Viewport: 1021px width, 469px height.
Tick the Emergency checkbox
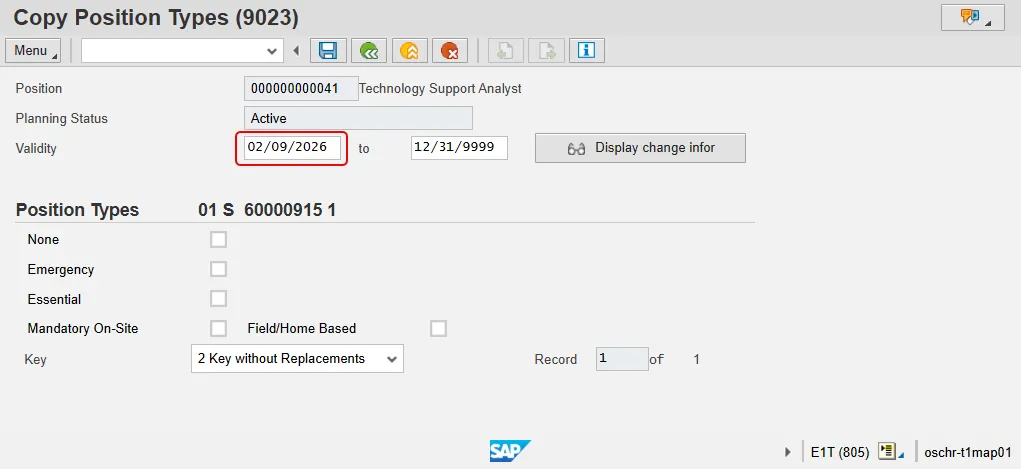[x=218, y=269]
